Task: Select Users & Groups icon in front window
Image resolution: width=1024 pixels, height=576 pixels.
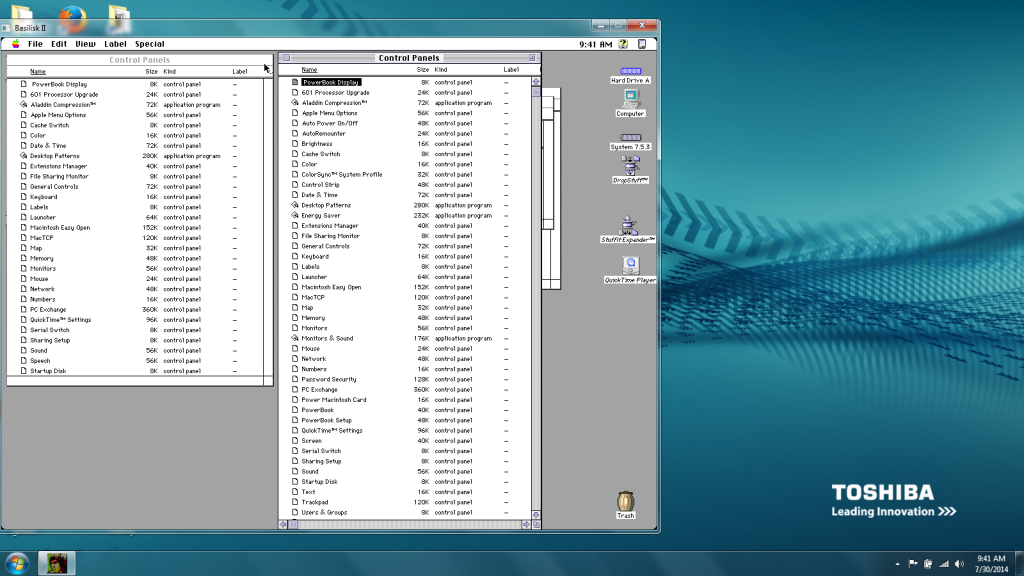Action: pyautogui.click(x=295, y=513)
